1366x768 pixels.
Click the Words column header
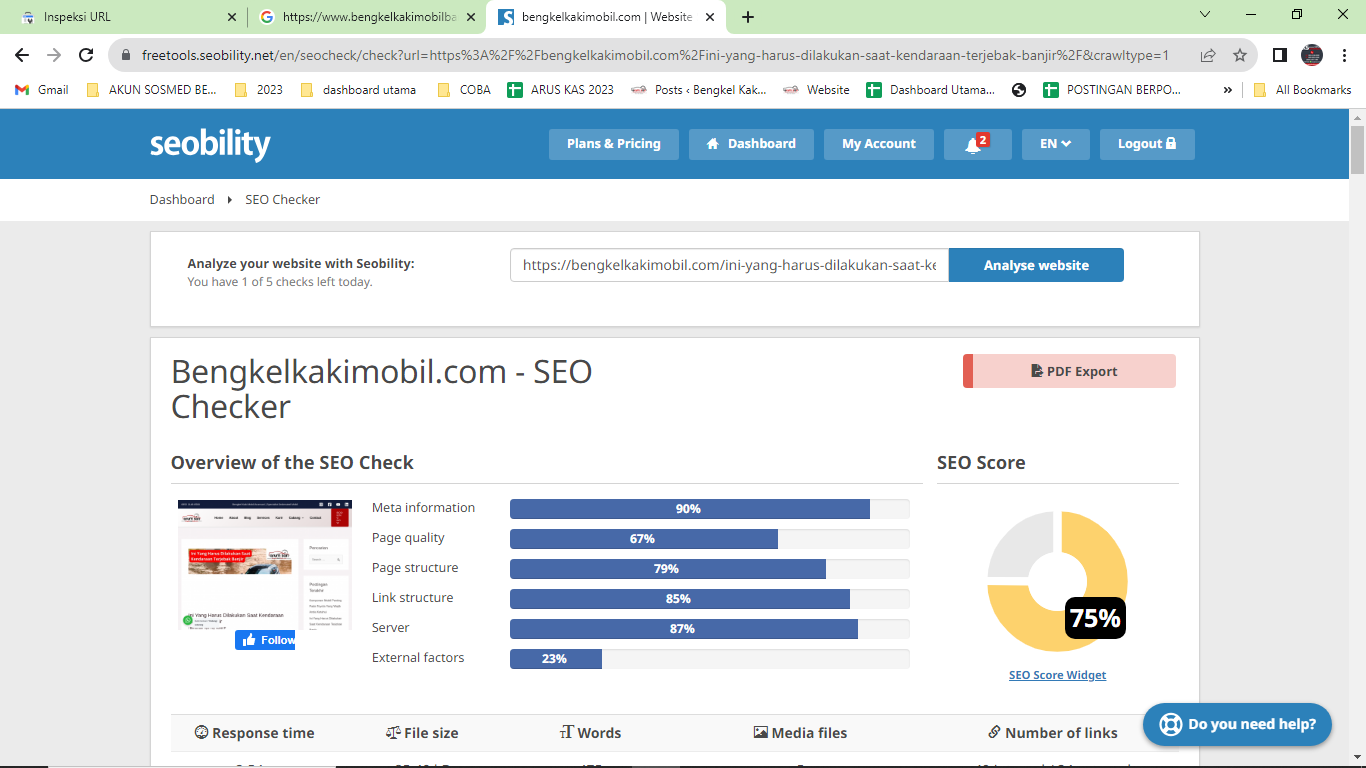[x=590, y=733]
